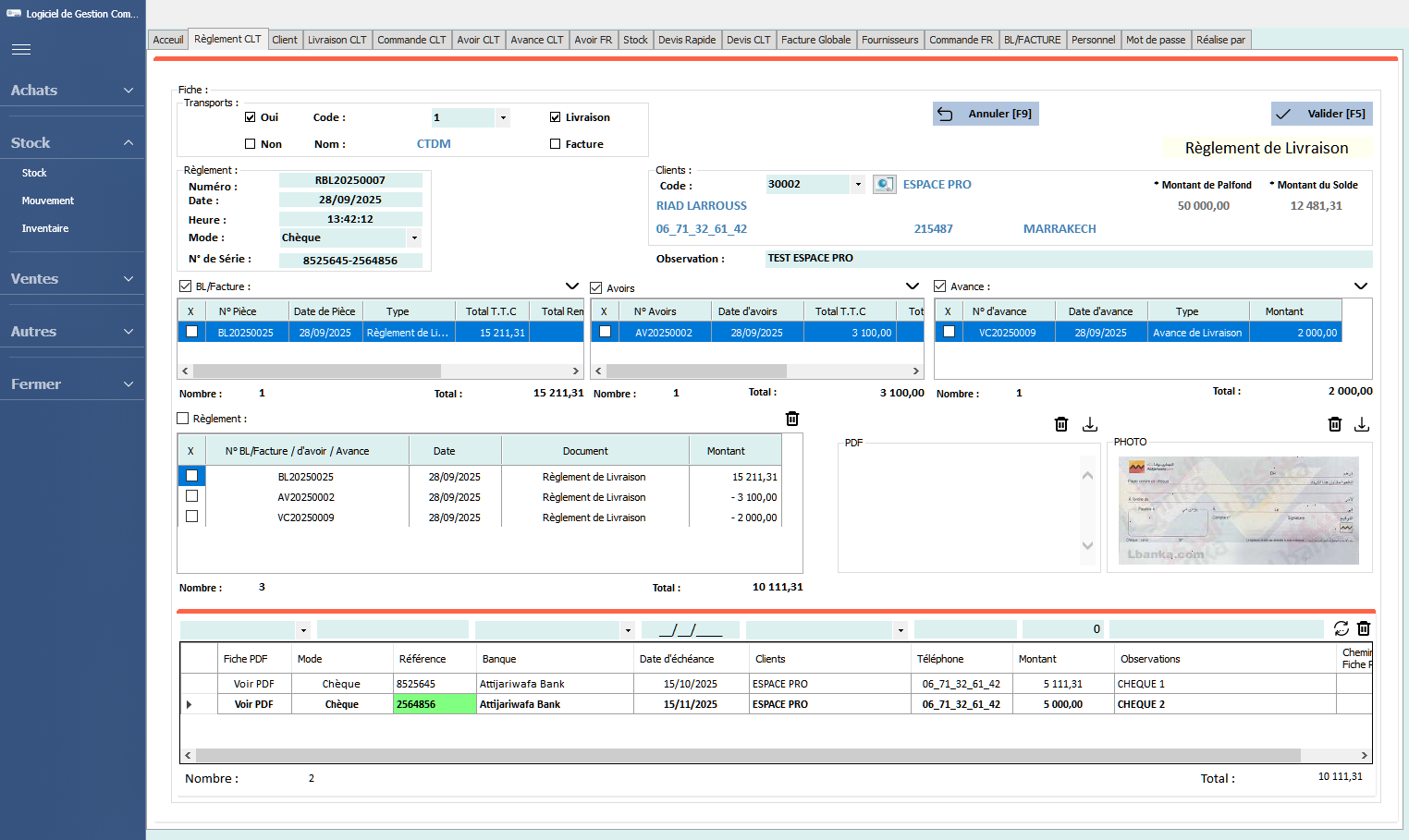Toggle the Livraison checkbox
Viewport: 1409px width, 840px height.
pos(555,117)
